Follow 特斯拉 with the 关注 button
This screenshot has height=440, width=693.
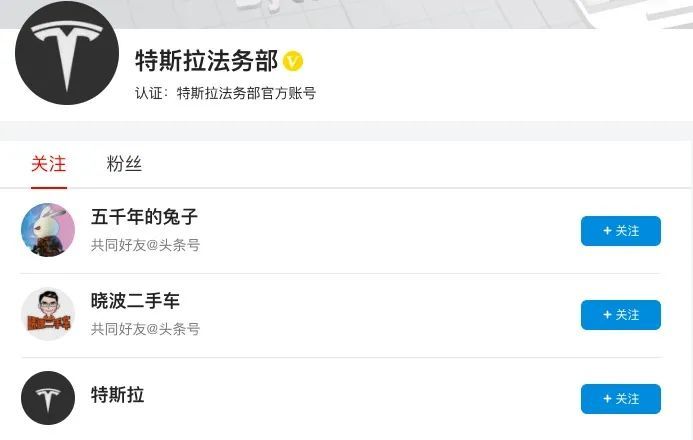pyautogui.click(x=620, y=399)
